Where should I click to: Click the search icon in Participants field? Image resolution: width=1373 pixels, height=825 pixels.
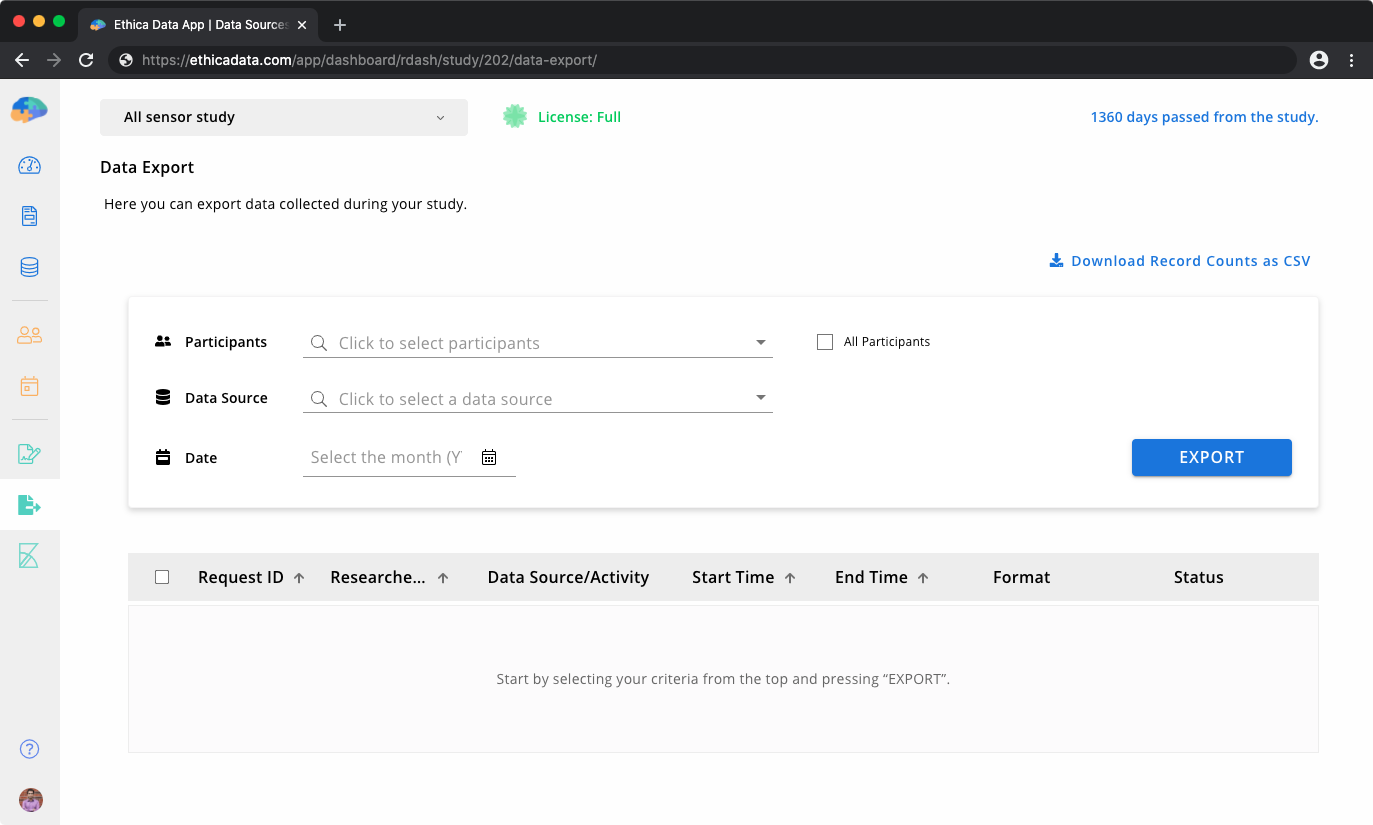tap(319, 343)
